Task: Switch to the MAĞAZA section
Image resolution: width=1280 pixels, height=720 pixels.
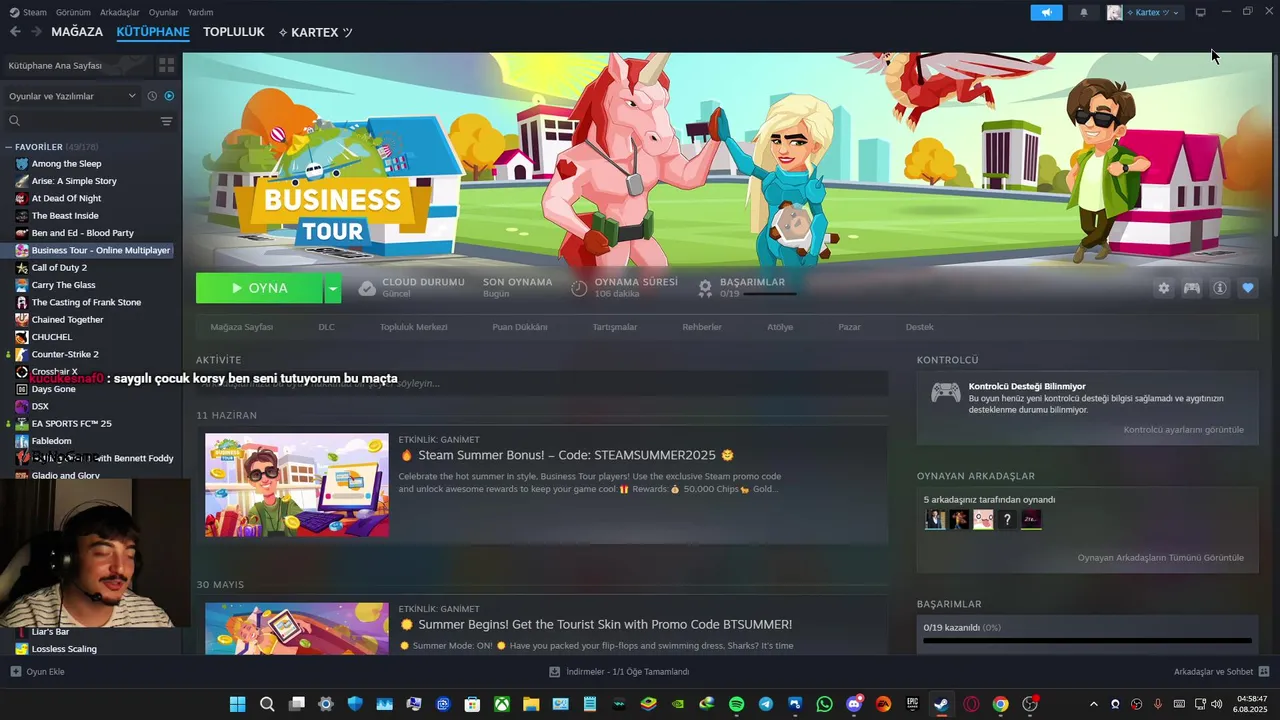Action: [x=77, y=32]
